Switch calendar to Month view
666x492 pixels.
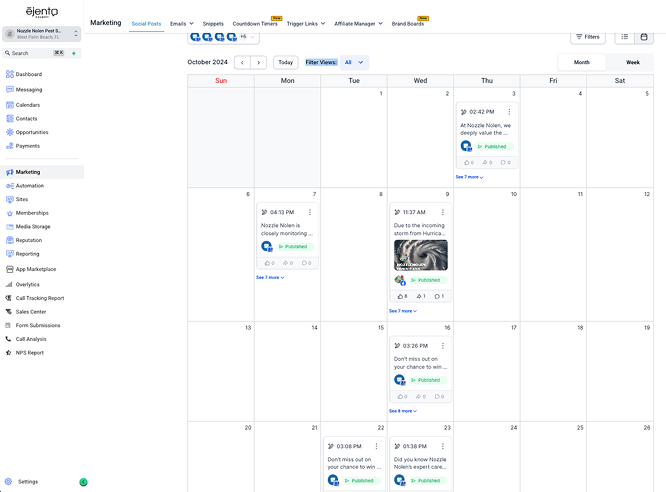point(582,62)
